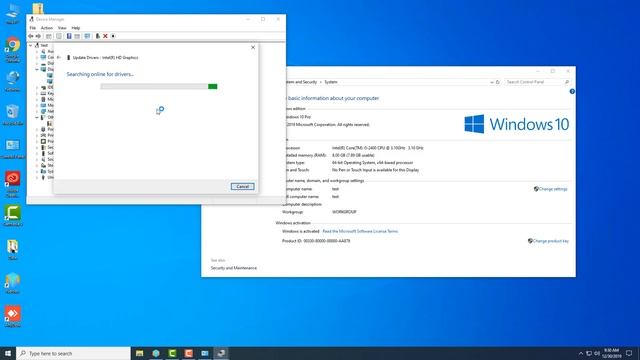Click the back arrow in Update Drivers dialog

[x=59, y=58]
